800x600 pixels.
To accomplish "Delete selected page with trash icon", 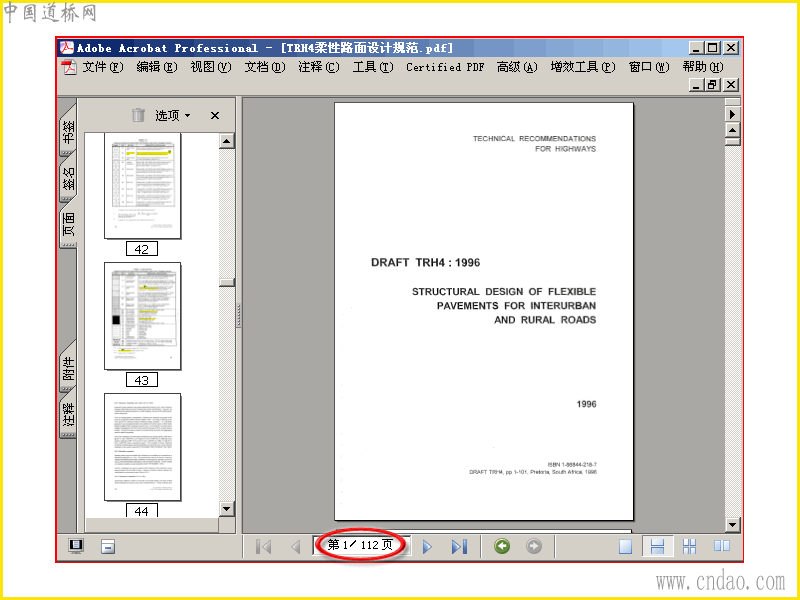I will click(x=138, y=115).
